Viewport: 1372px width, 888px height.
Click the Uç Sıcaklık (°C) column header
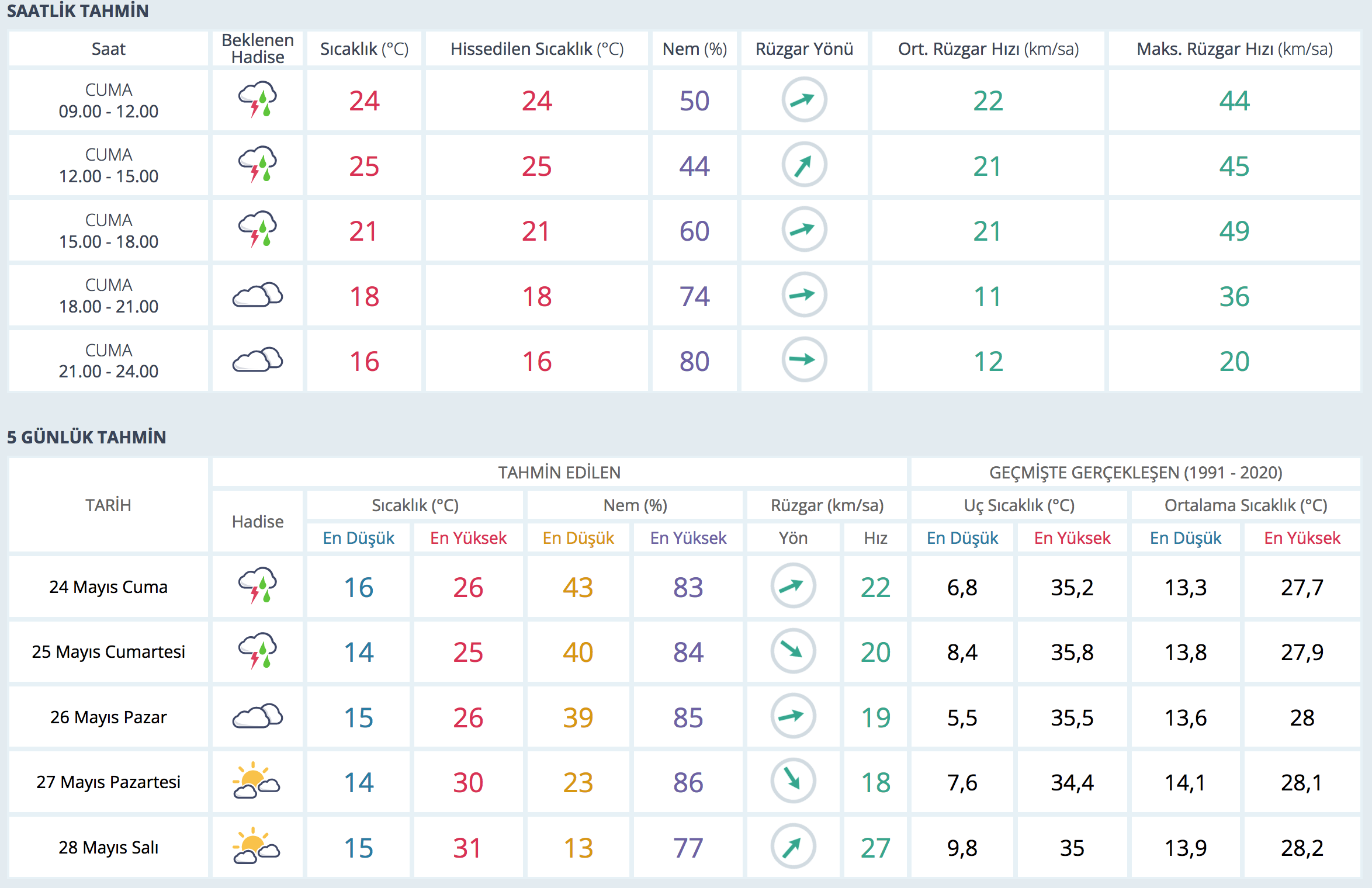coord(1018,505)
